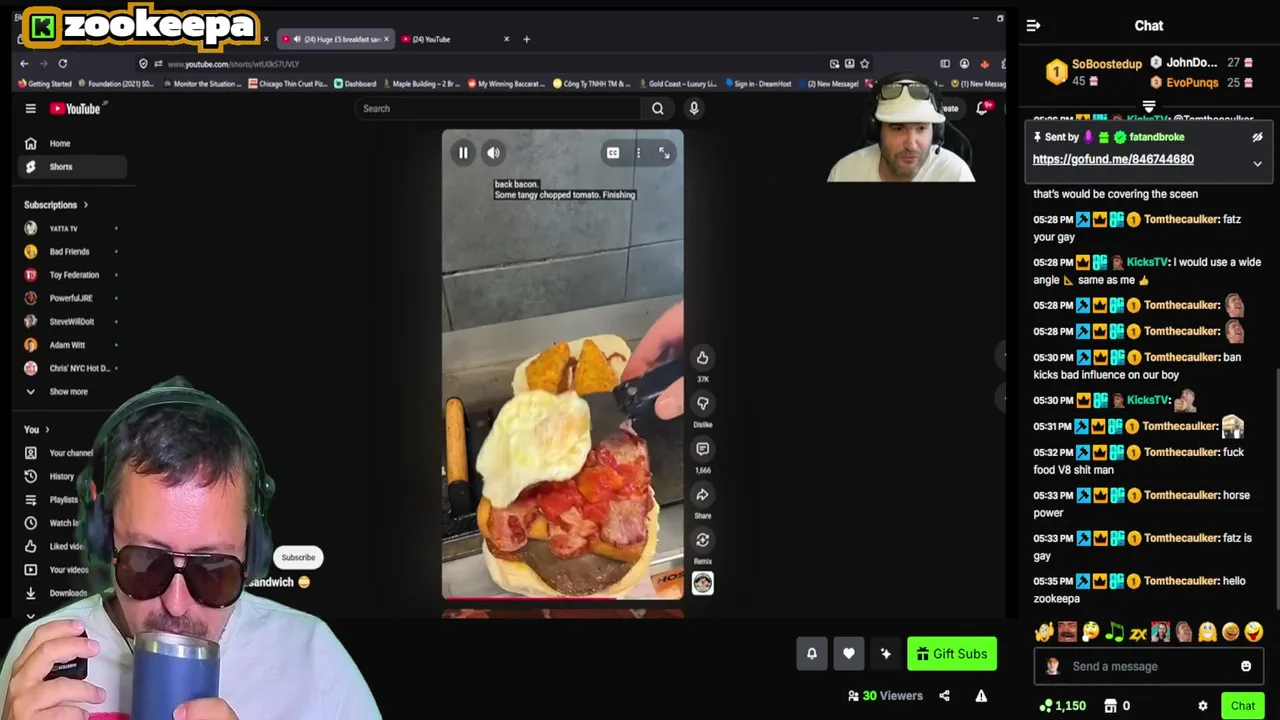Expand Show more subscriptions
The height and width of the screenshot is (720, 1280).
tap(70, 392)
